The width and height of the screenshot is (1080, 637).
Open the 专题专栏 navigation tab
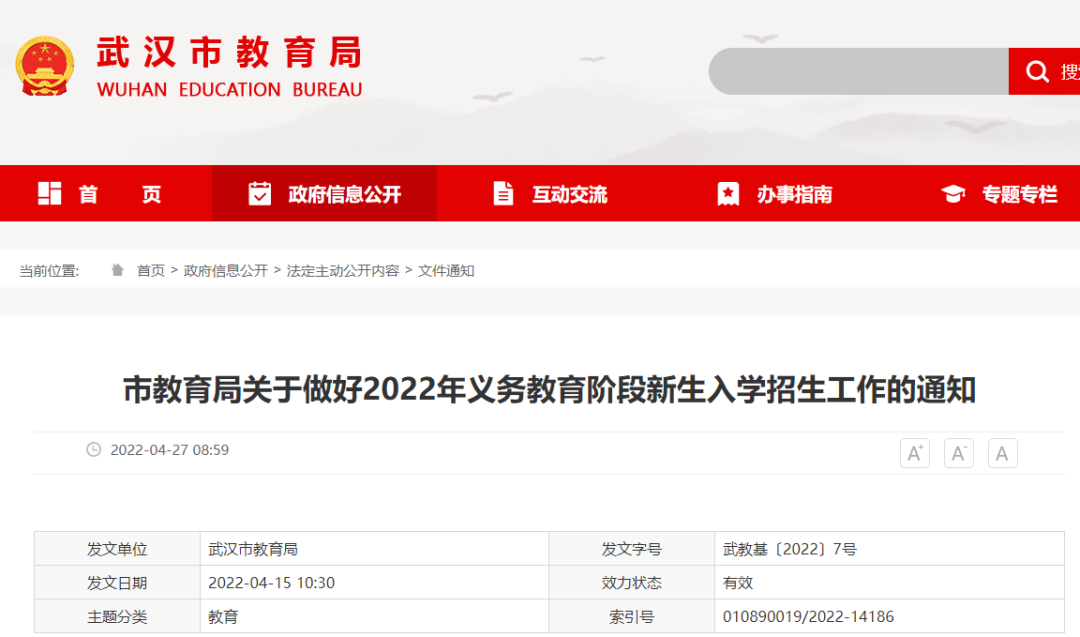pyautogui.click(x=999, y=194)
